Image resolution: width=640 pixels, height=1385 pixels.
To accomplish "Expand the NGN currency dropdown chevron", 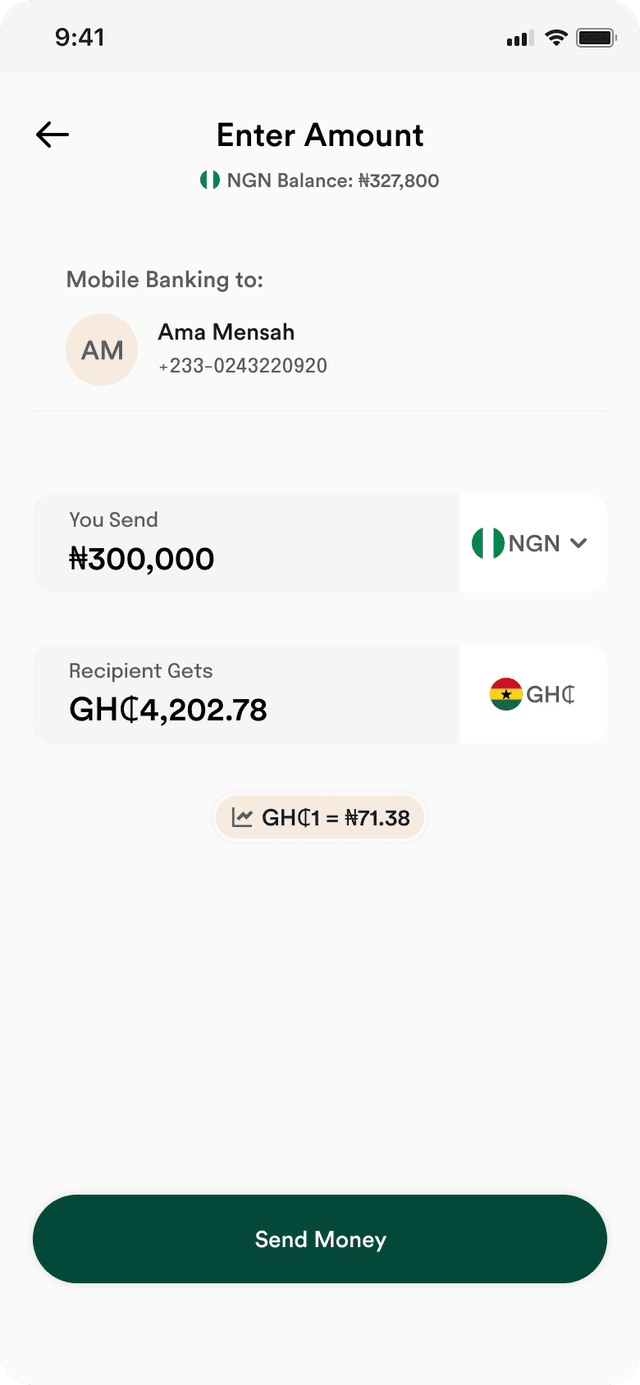I will pos(578,543).
